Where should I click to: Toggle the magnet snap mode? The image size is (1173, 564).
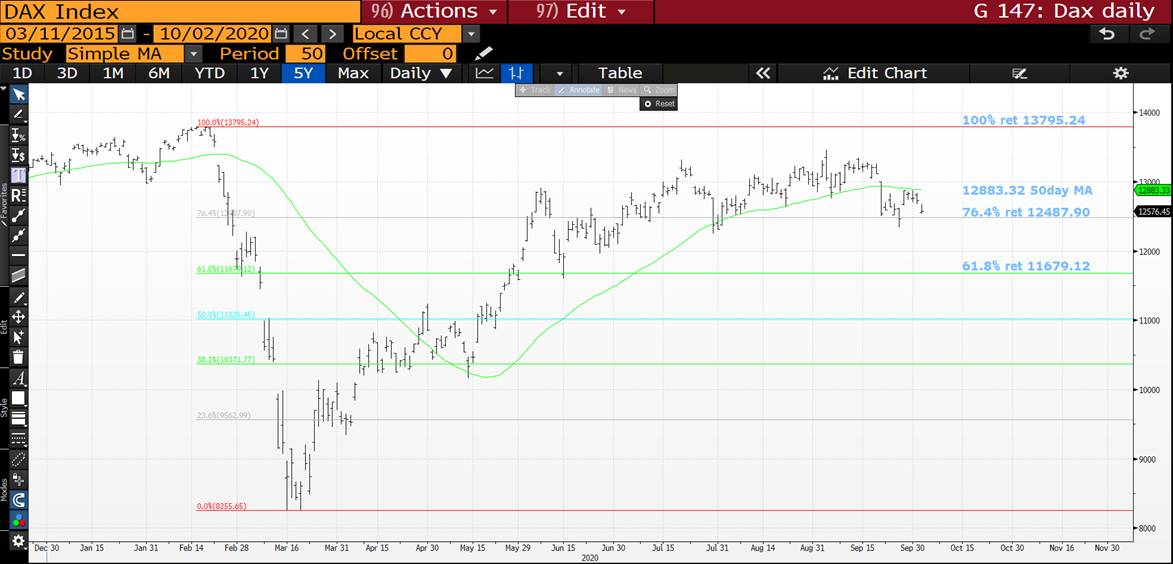pyautogui.click(x=19, y=500)
